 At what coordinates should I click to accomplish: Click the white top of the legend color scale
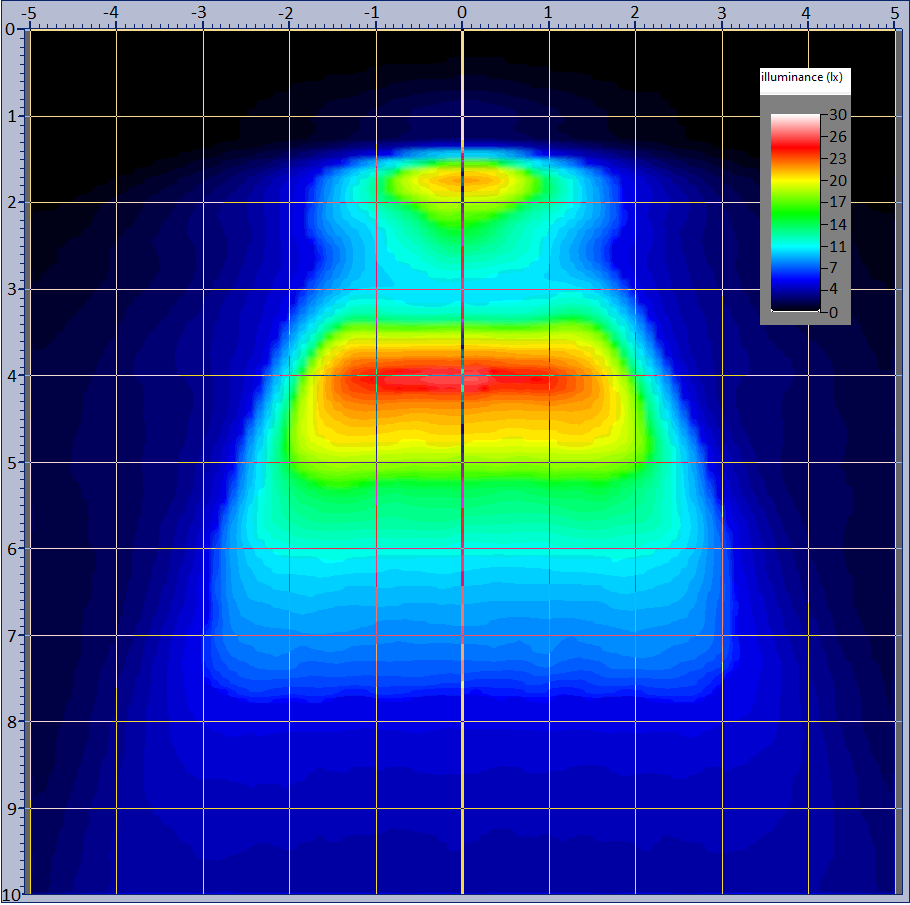(794, 119)
